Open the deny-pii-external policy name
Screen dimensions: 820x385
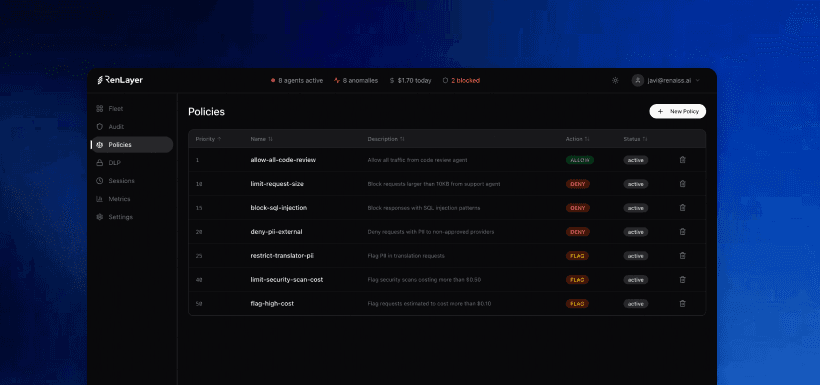[x=277, y=232]
